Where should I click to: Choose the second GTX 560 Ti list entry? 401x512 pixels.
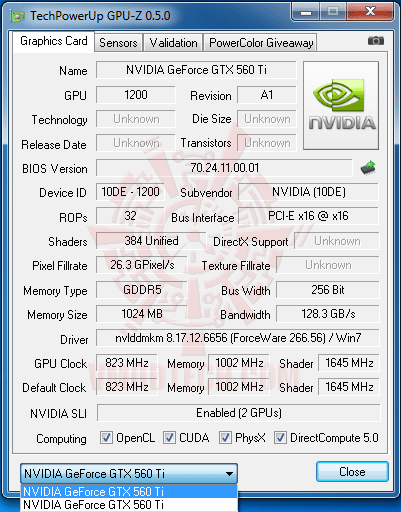tap(129, 504)
